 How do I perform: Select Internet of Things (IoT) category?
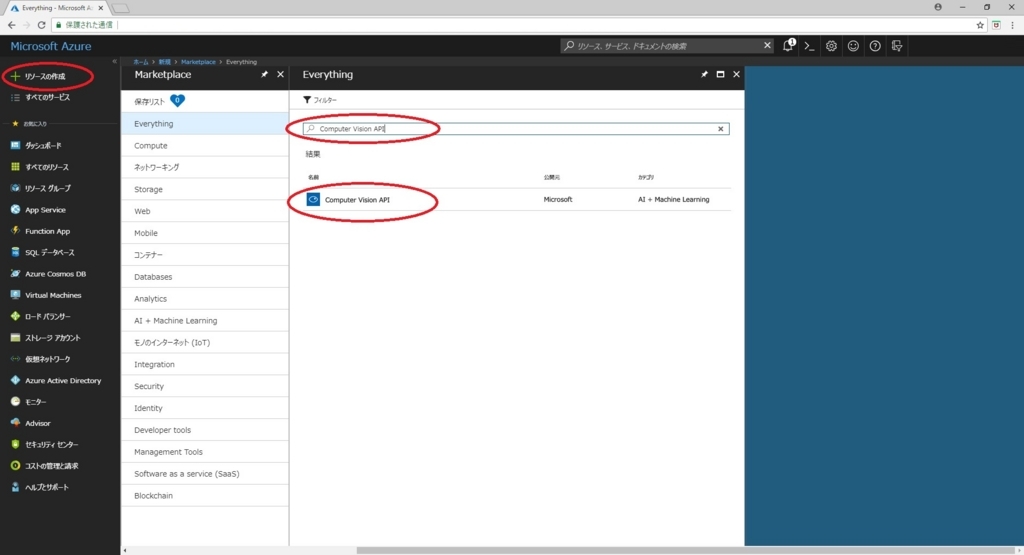pos(204,342)
